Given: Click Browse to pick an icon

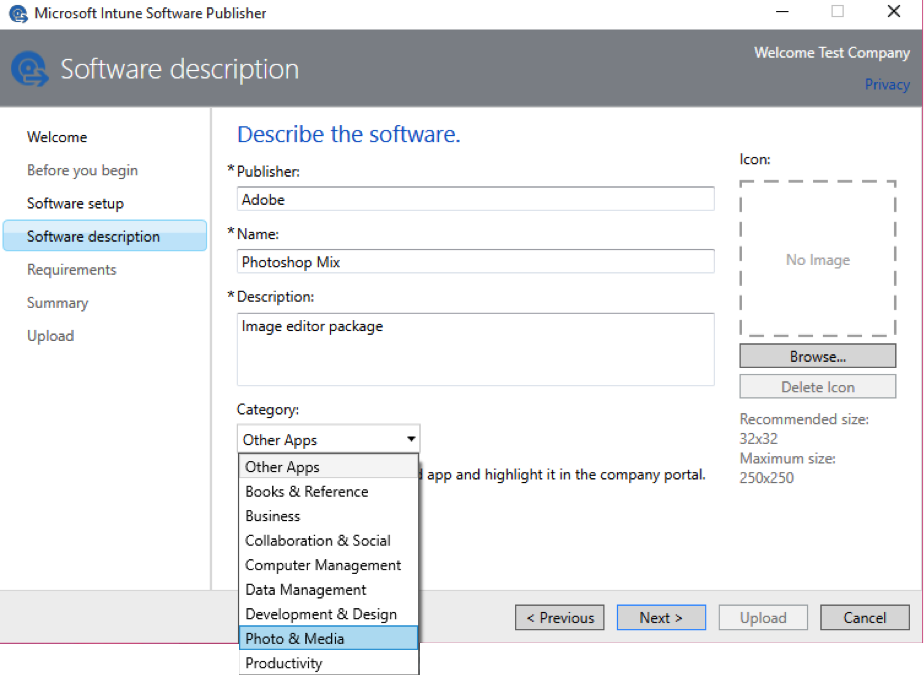Looking at the screenshot, I should click(x=817, y=356).
